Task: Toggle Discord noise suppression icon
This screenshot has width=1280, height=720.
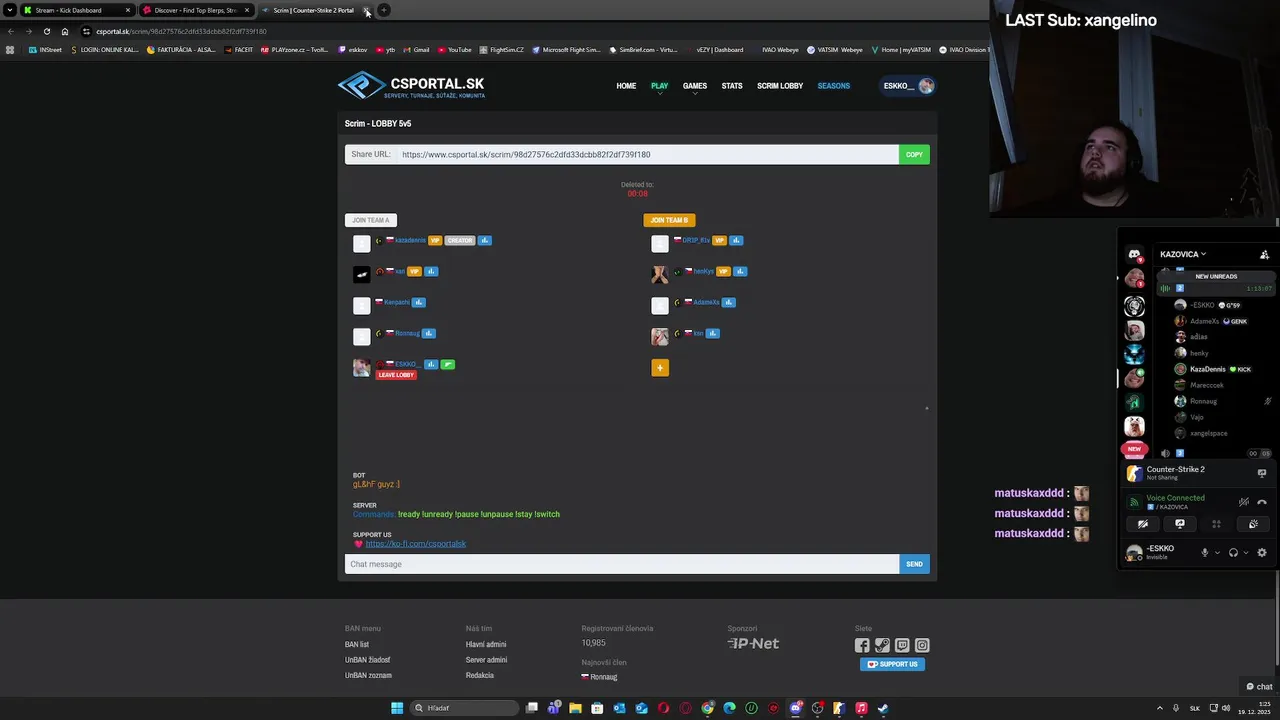Action: pos(1244,502)
